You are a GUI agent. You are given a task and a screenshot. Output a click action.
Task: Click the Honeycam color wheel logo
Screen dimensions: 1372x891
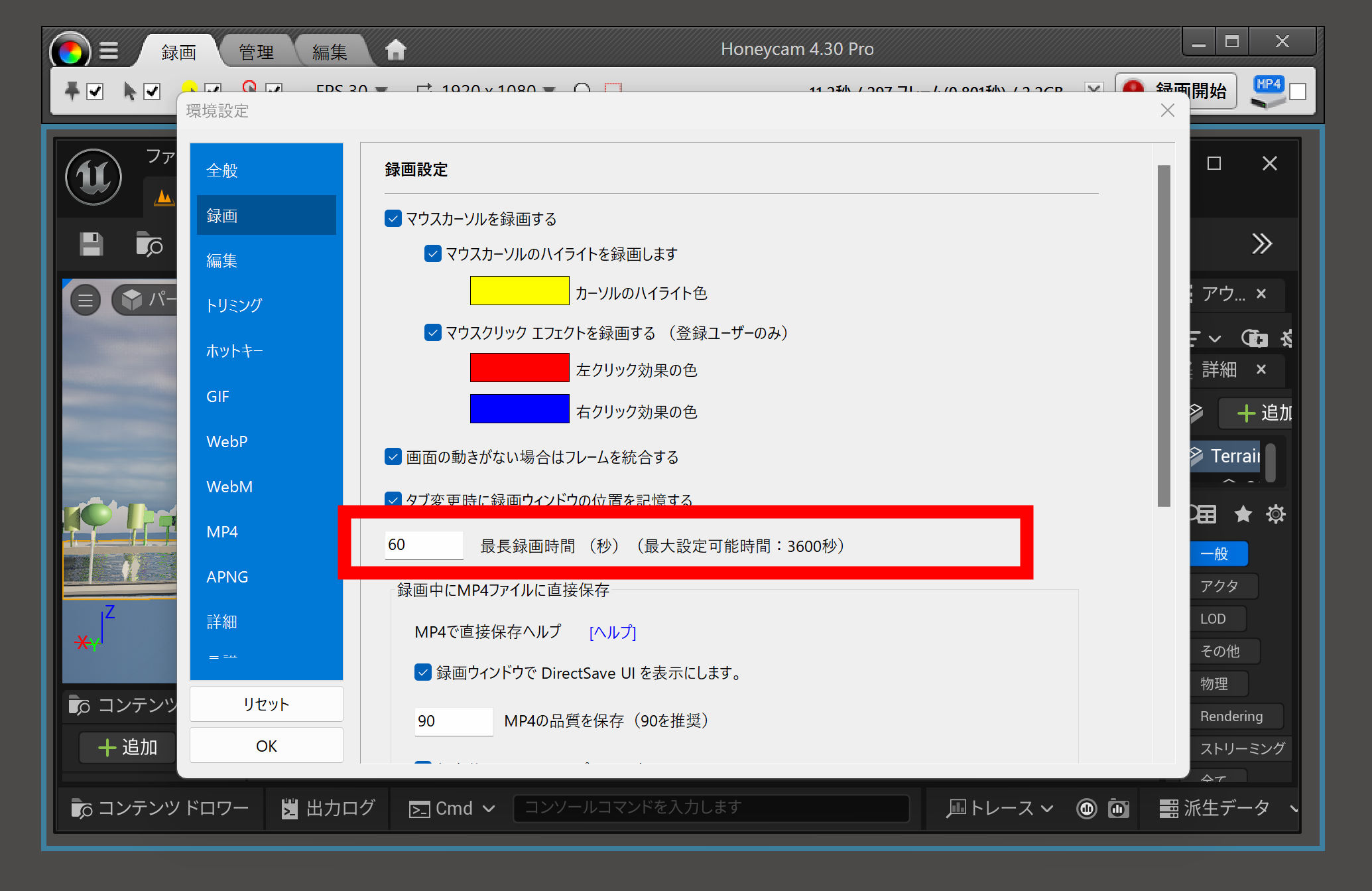point(70,51)
